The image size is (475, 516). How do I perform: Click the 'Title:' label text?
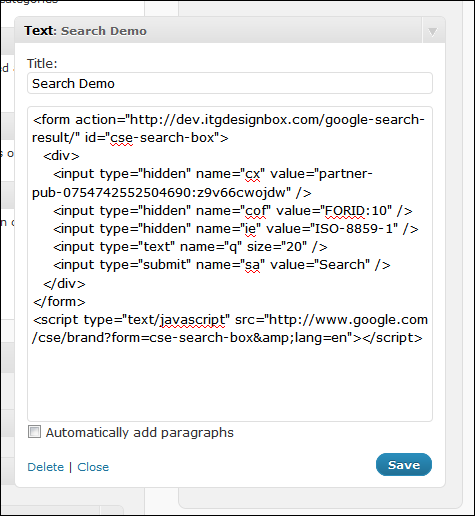(x=42, y=64)
